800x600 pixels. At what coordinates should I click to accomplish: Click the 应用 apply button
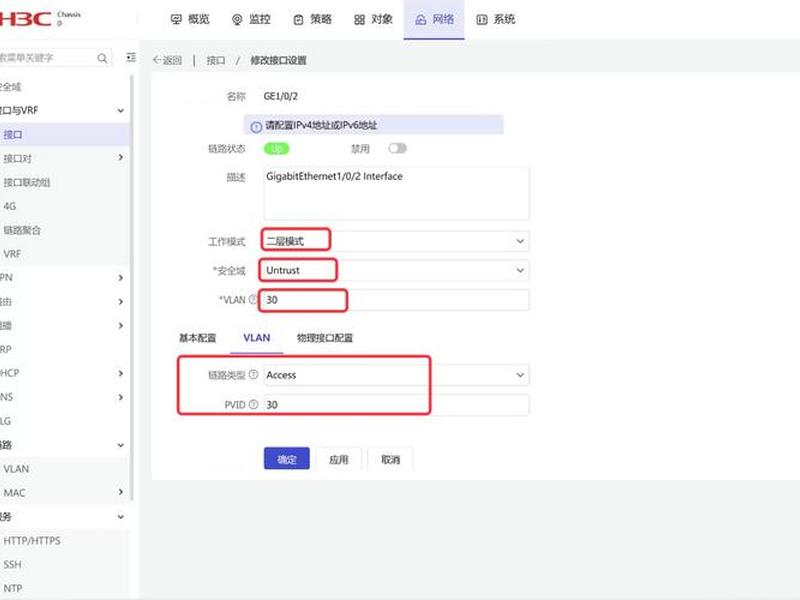(x=339, y=459)
